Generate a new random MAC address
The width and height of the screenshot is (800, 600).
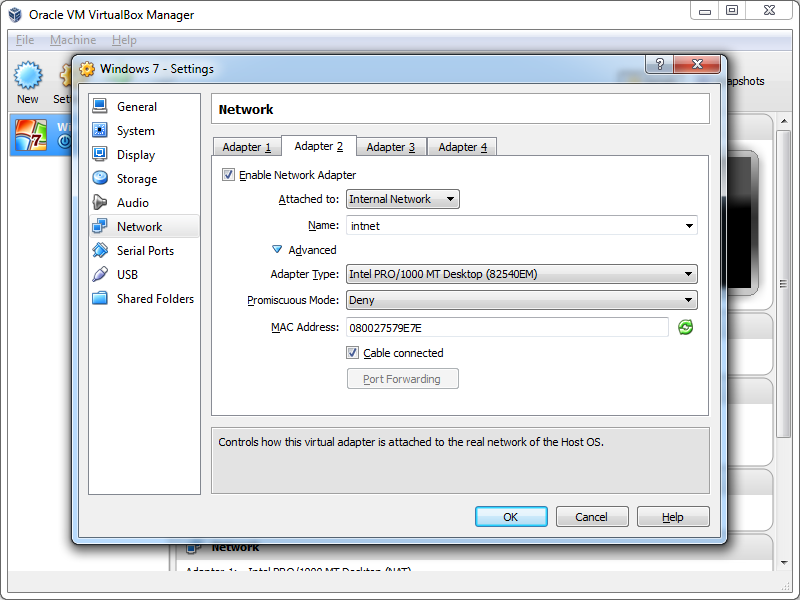pos(685,327)
